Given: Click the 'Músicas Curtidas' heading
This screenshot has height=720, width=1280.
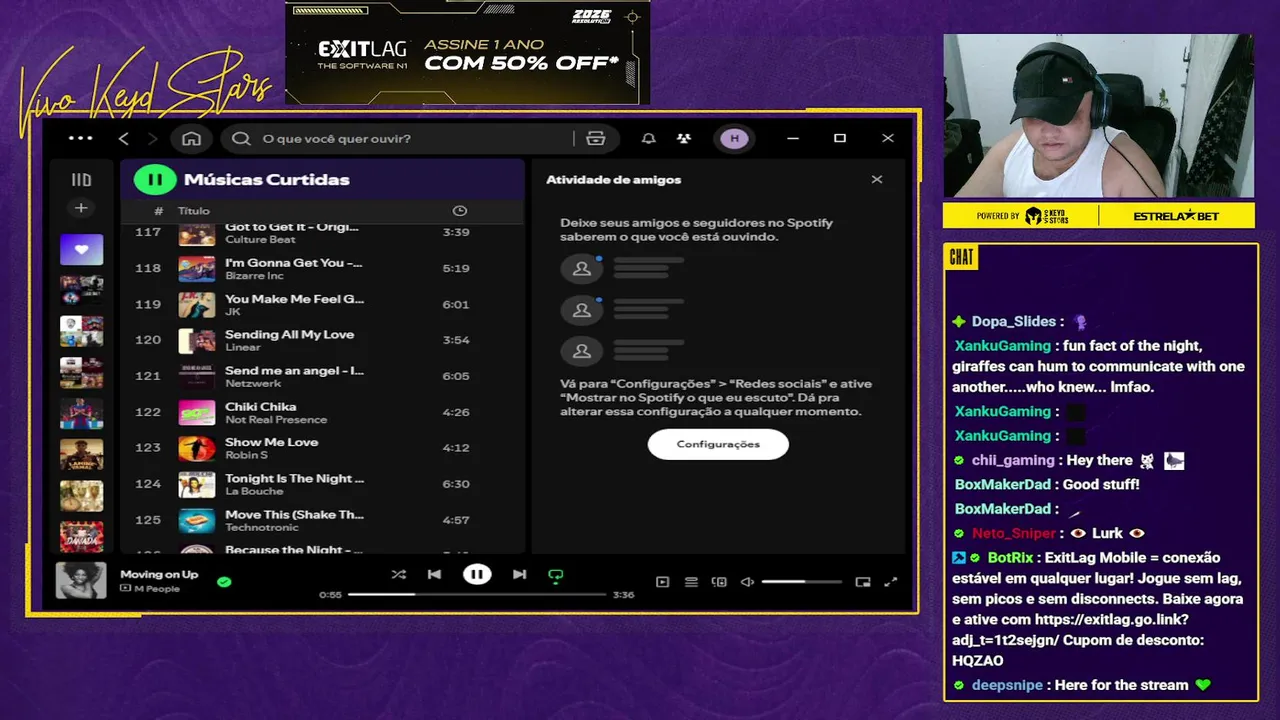Looking at the screenshot, I should (x=267, y=180).
